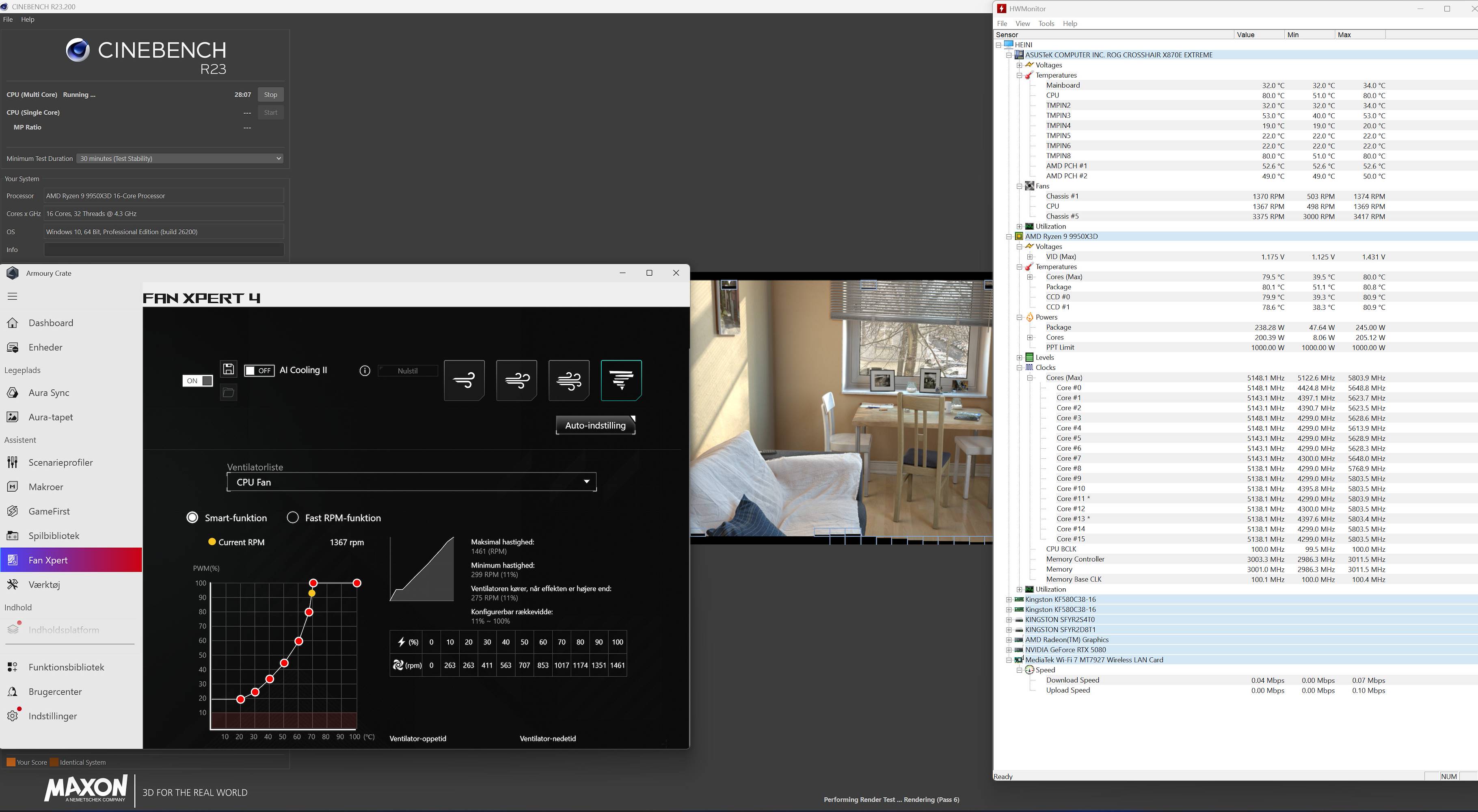Open Indholdsplatform in the sidebar
Viewport: 1478px width, 812px height.
coord(71,630)
